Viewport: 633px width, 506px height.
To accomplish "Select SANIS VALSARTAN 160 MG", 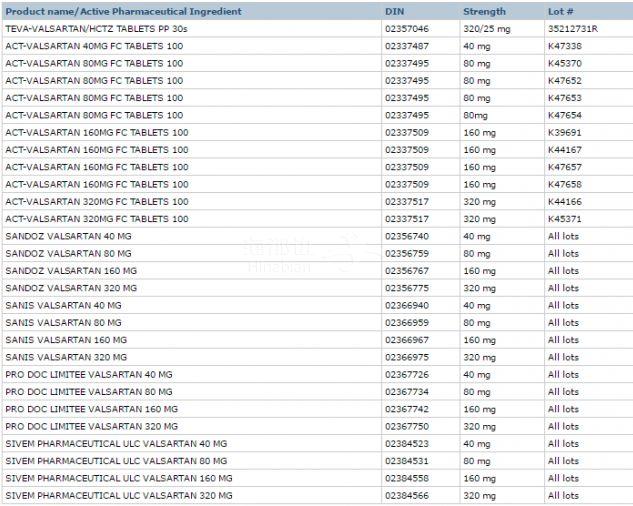I will [66, 340].
